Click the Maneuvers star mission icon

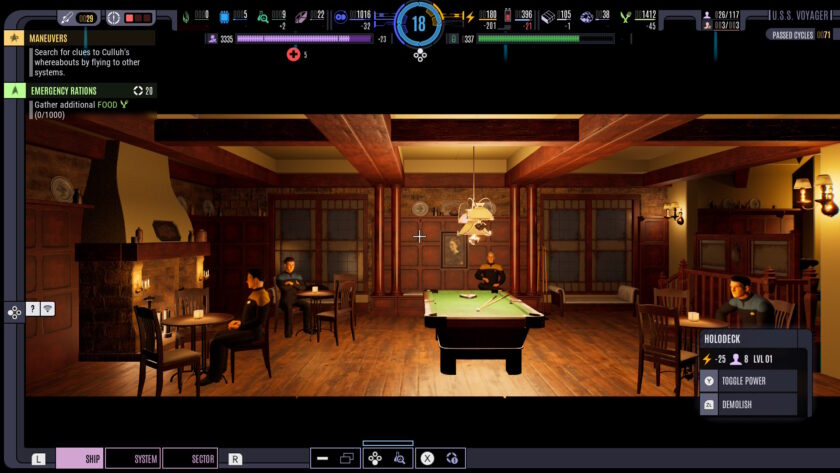(x=14, y=38)
